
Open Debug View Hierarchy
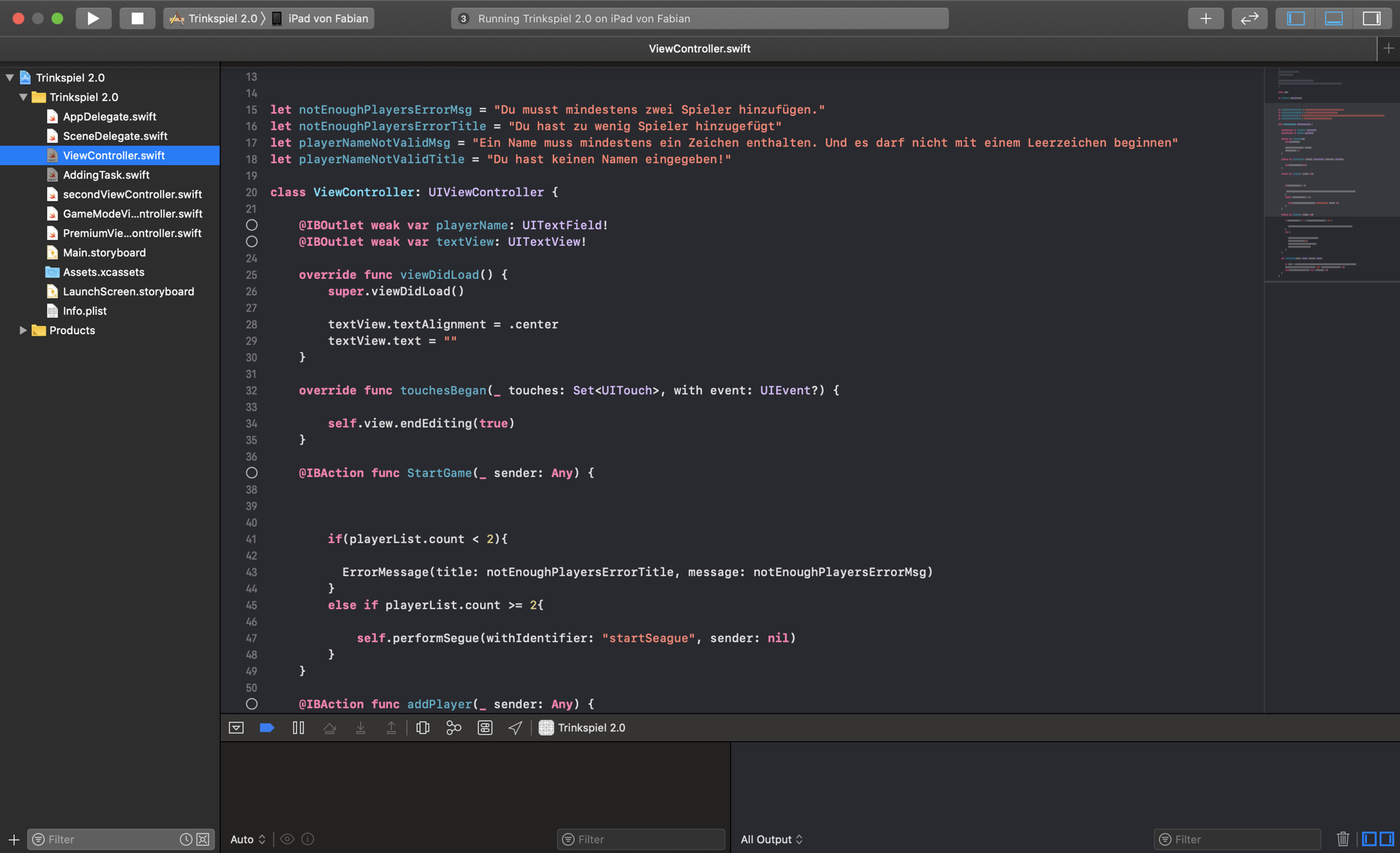click(422, 727)
